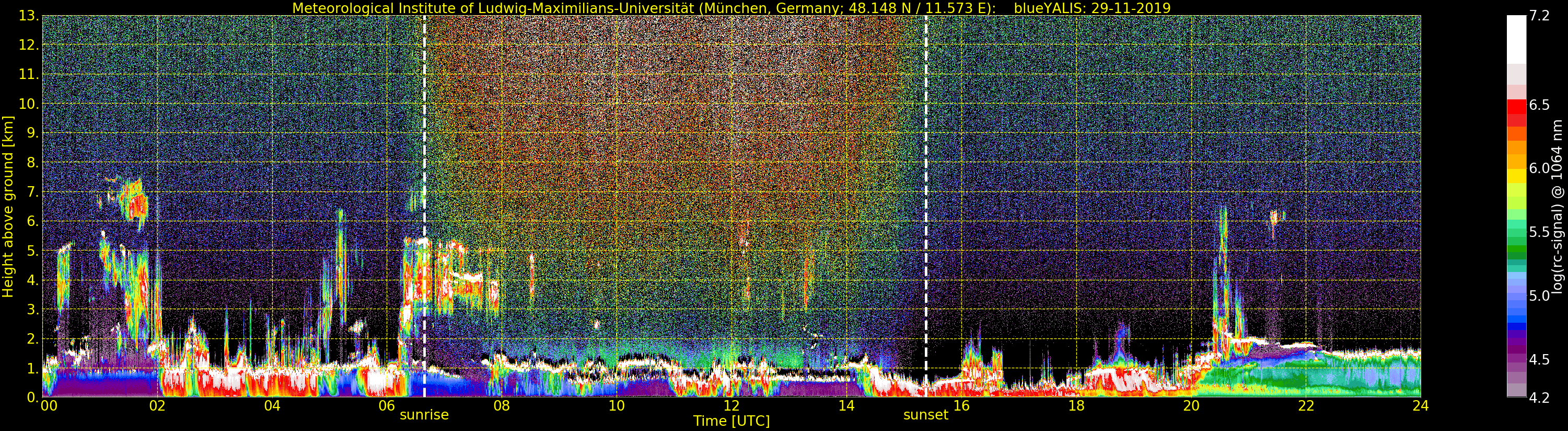
Task: Click the time axis tick label '22'
Action: (1306, 406)
